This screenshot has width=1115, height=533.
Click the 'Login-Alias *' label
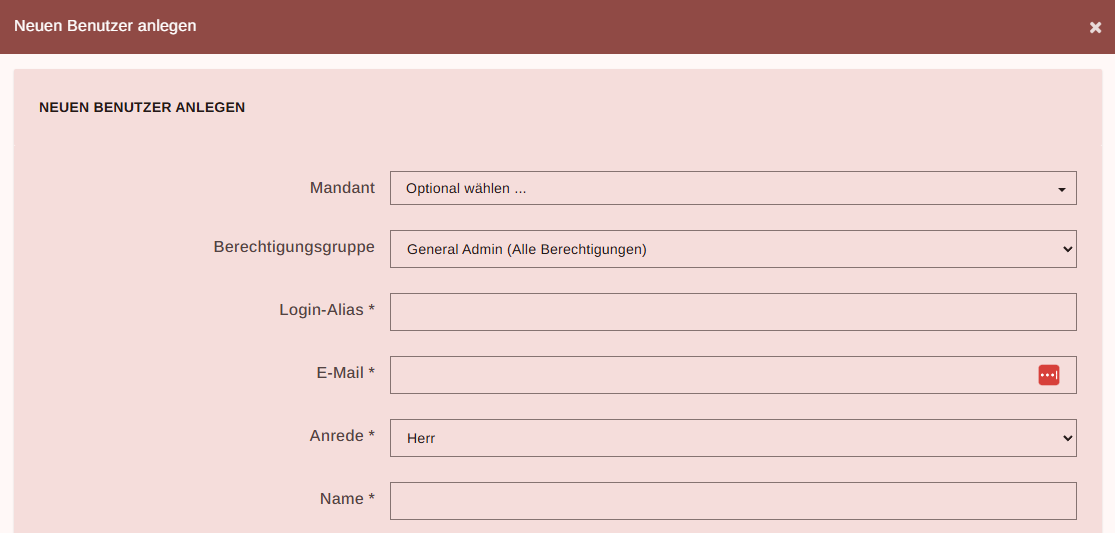[326, 310]
